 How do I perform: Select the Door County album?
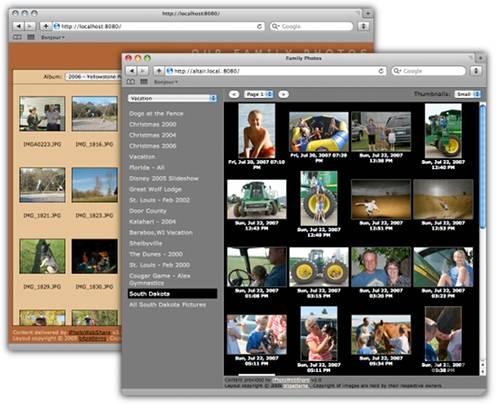(x=148, y=211)
